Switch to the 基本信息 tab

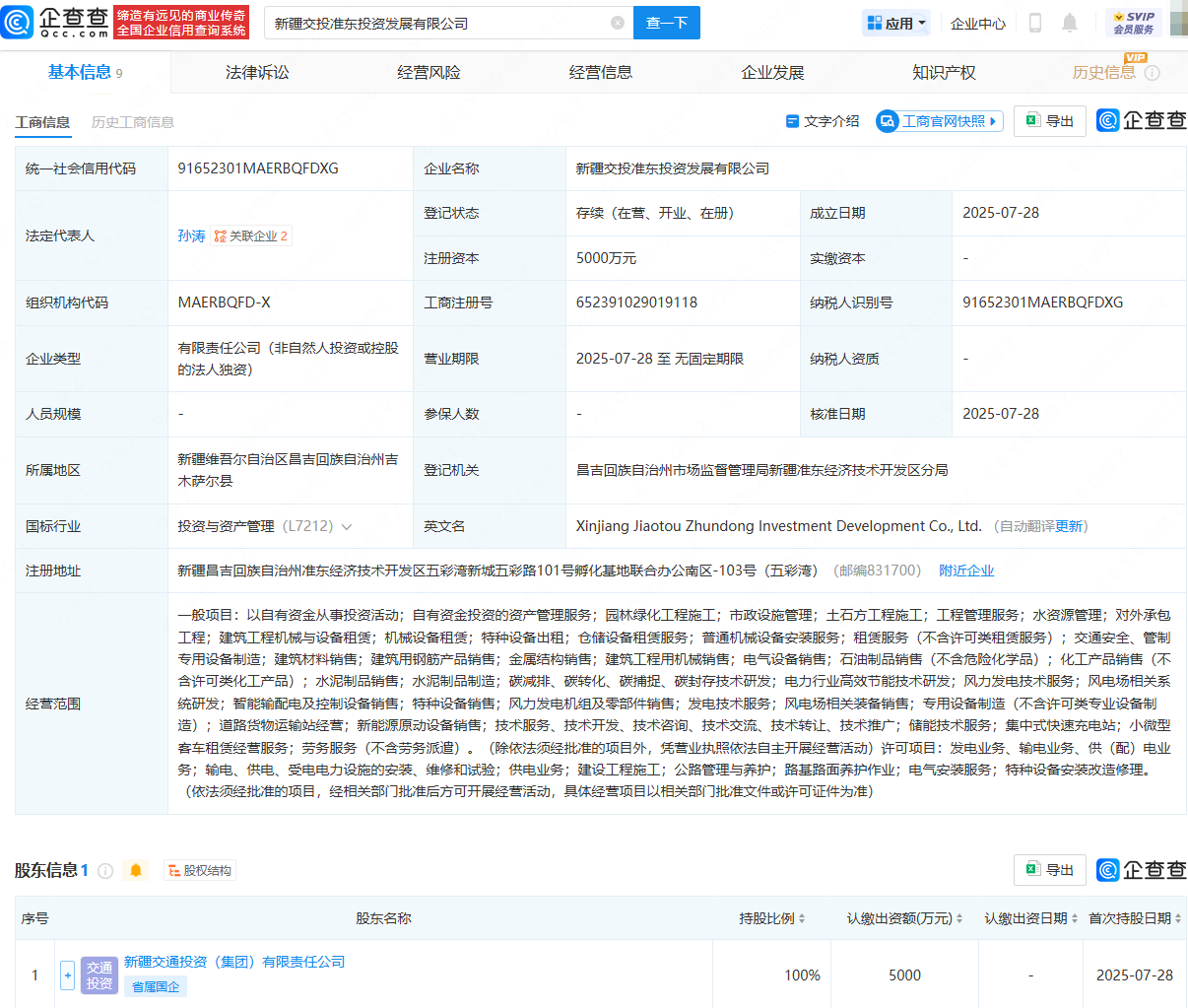point(86,73)
